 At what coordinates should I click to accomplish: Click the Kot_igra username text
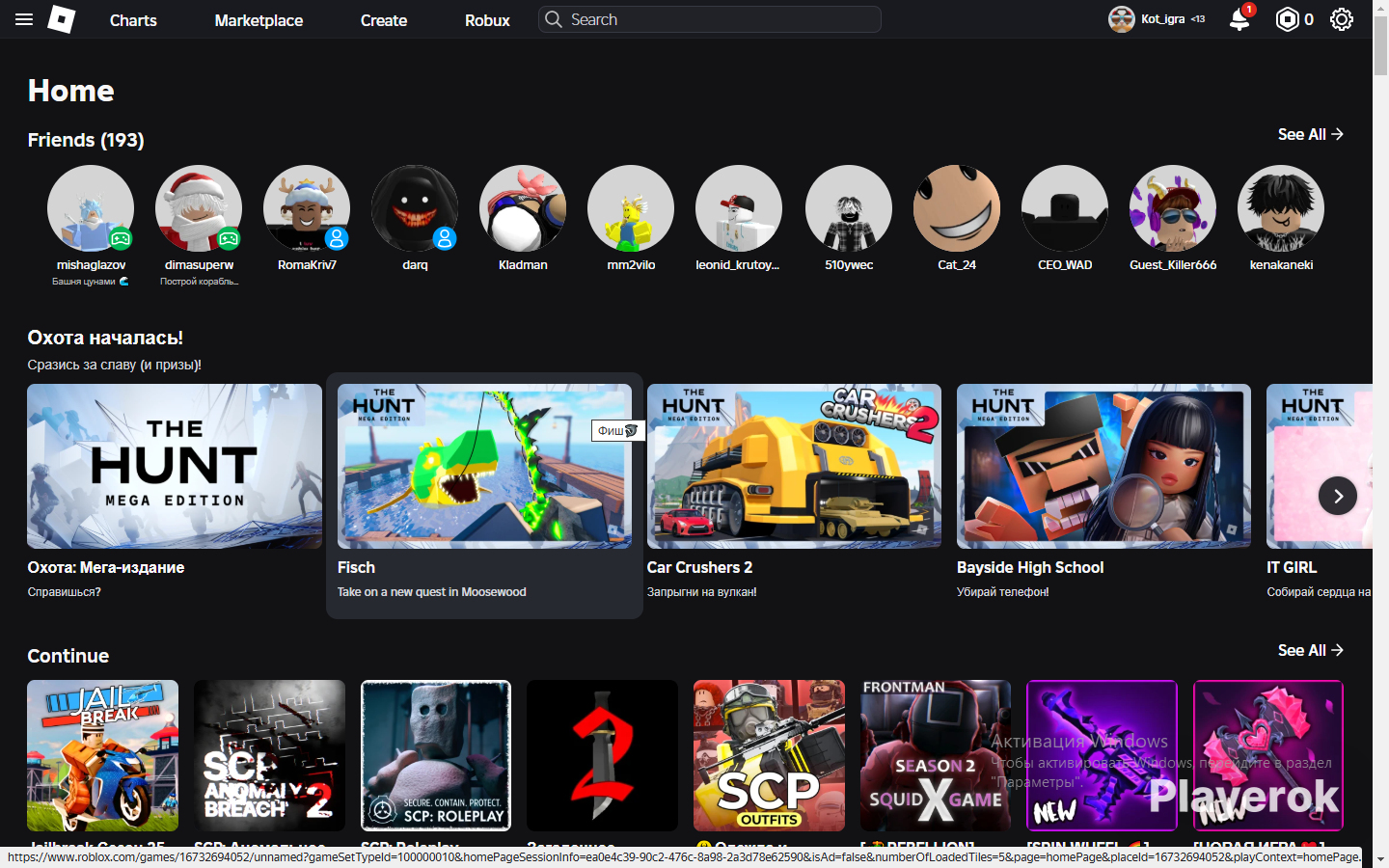1162,19
